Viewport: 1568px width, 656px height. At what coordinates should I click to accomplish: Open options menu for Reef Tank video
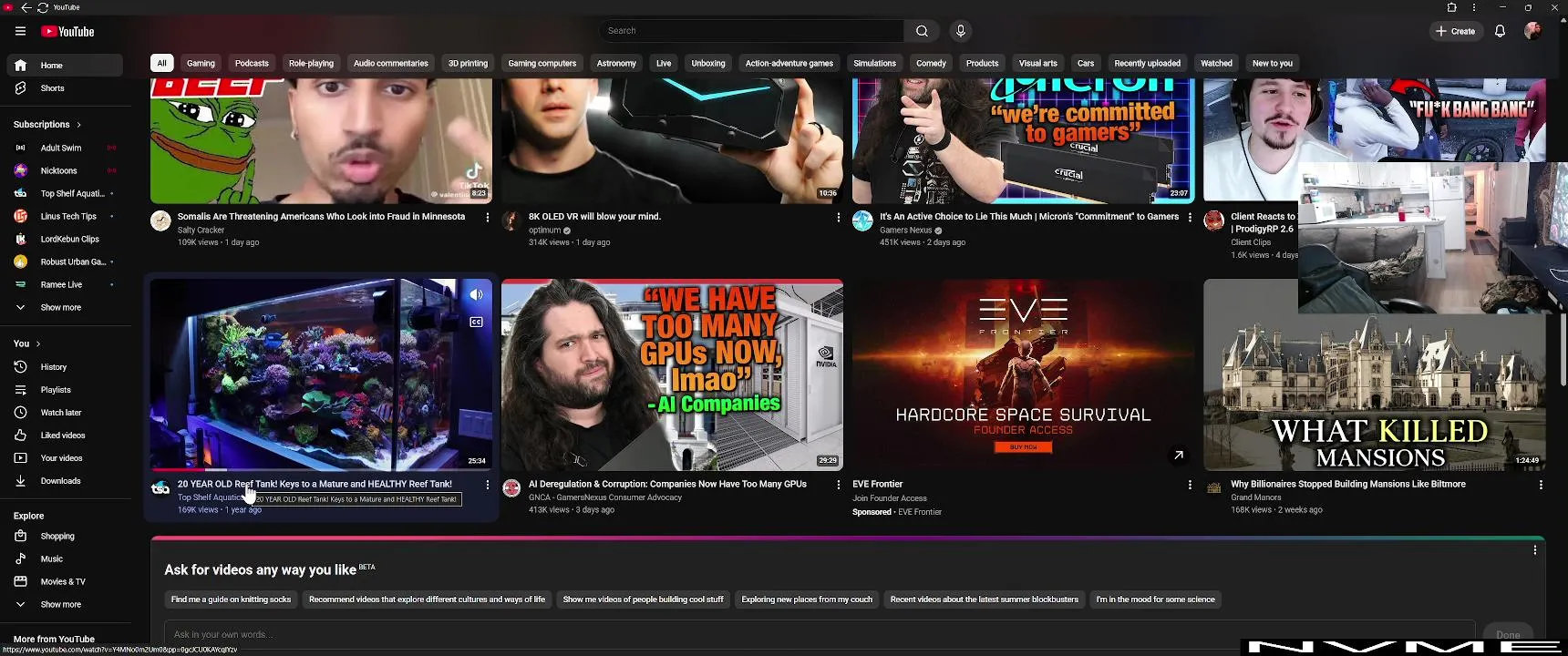(x=488, y=486)
